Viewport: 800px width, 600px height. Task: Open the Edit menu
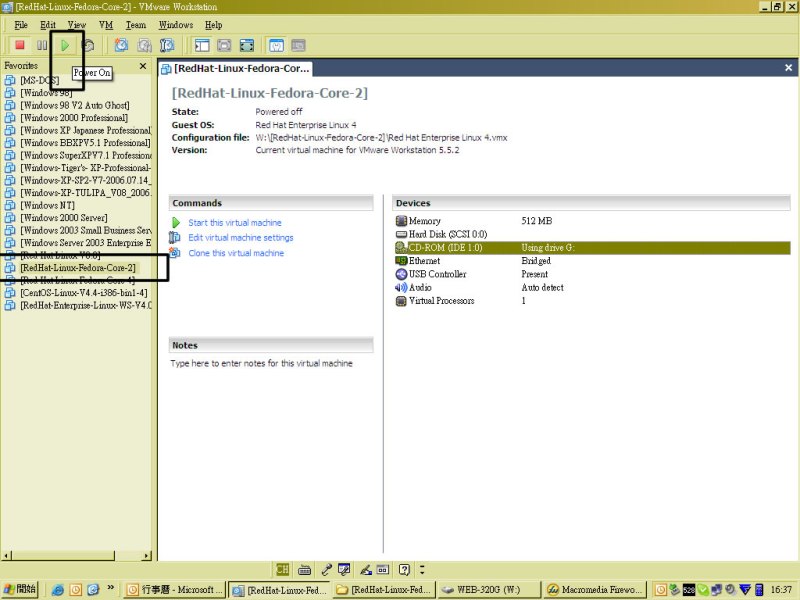coord(48,25)
